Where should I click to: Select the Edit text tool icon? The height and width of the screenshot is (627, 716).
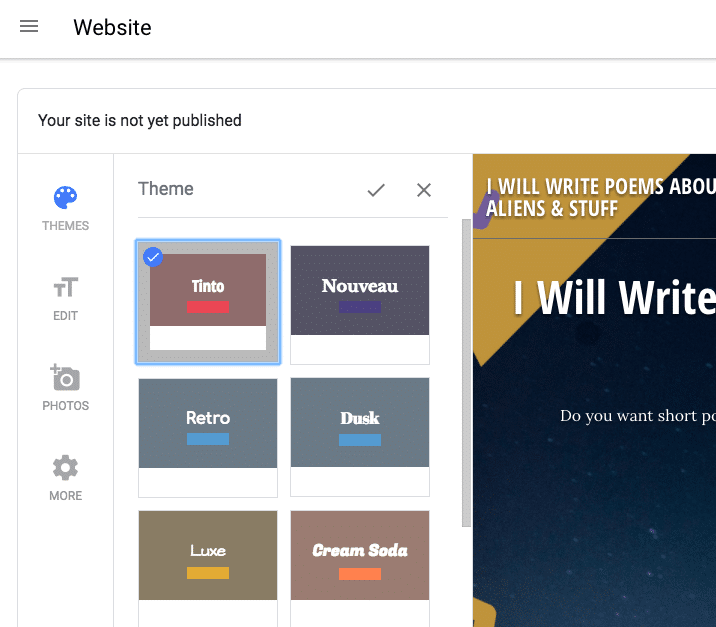point(65,287)
